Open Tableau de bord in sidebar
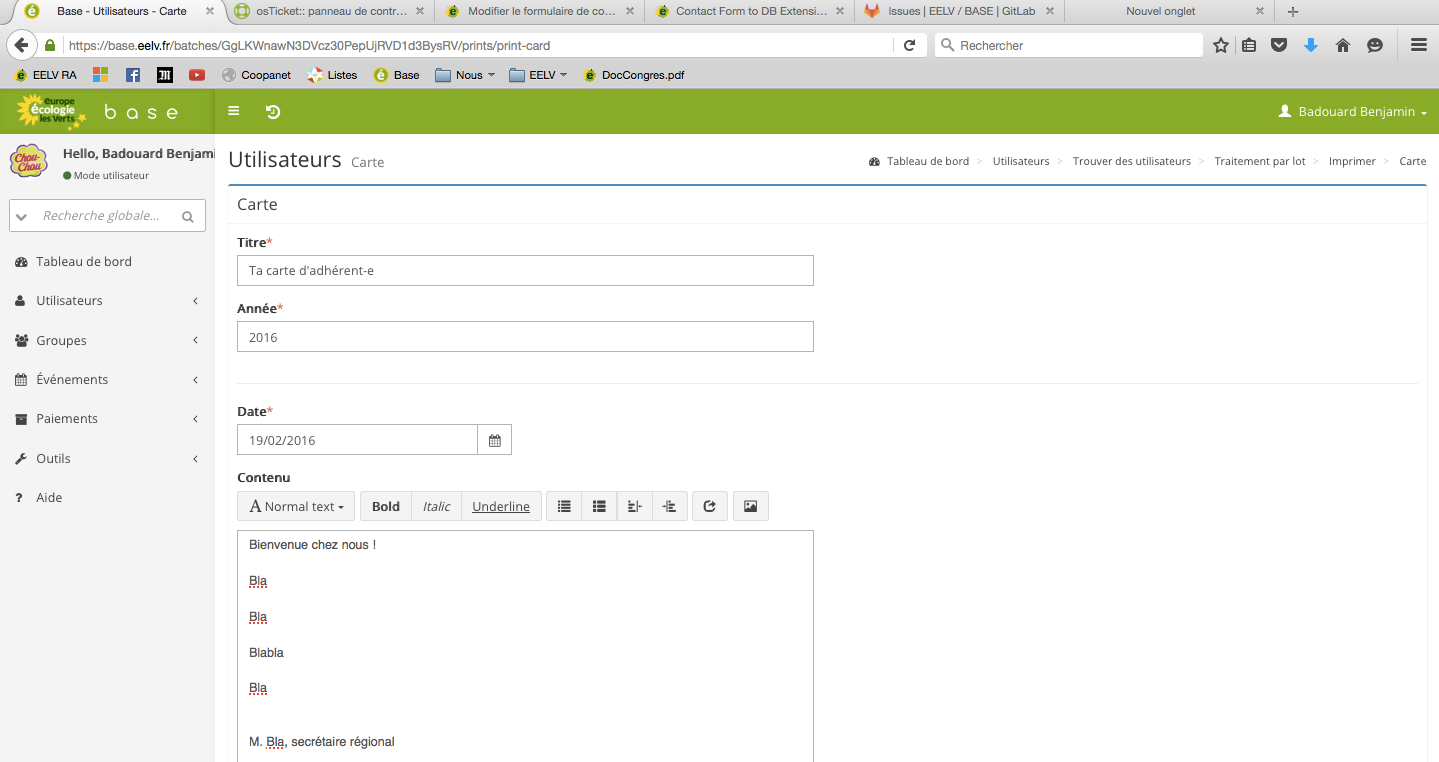Screen dimensions: 1439x762 [84, 262]
